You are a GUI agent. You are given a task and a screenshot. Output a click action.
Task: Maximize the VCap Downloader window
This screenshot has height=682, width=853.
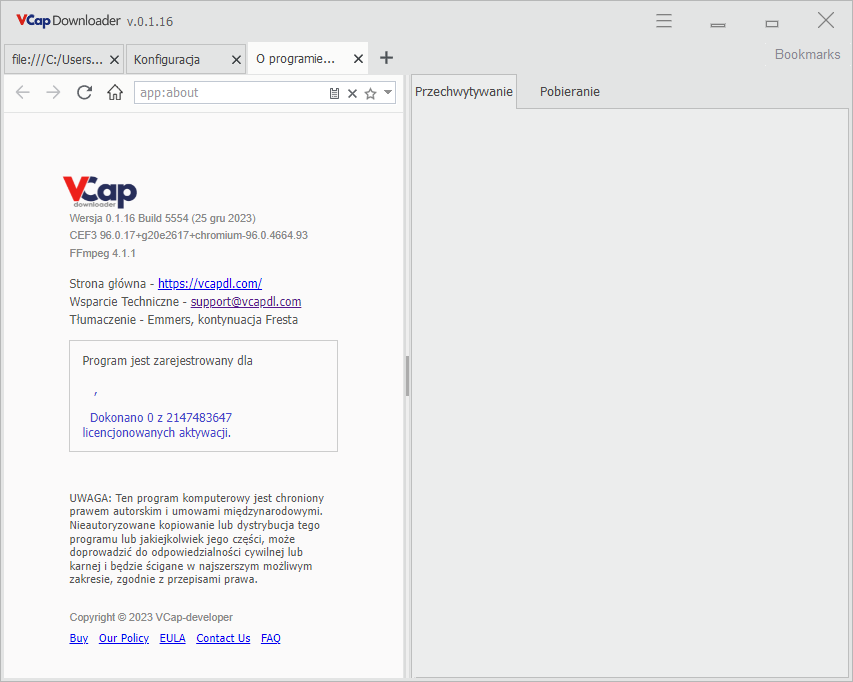(x=771, y=23)
